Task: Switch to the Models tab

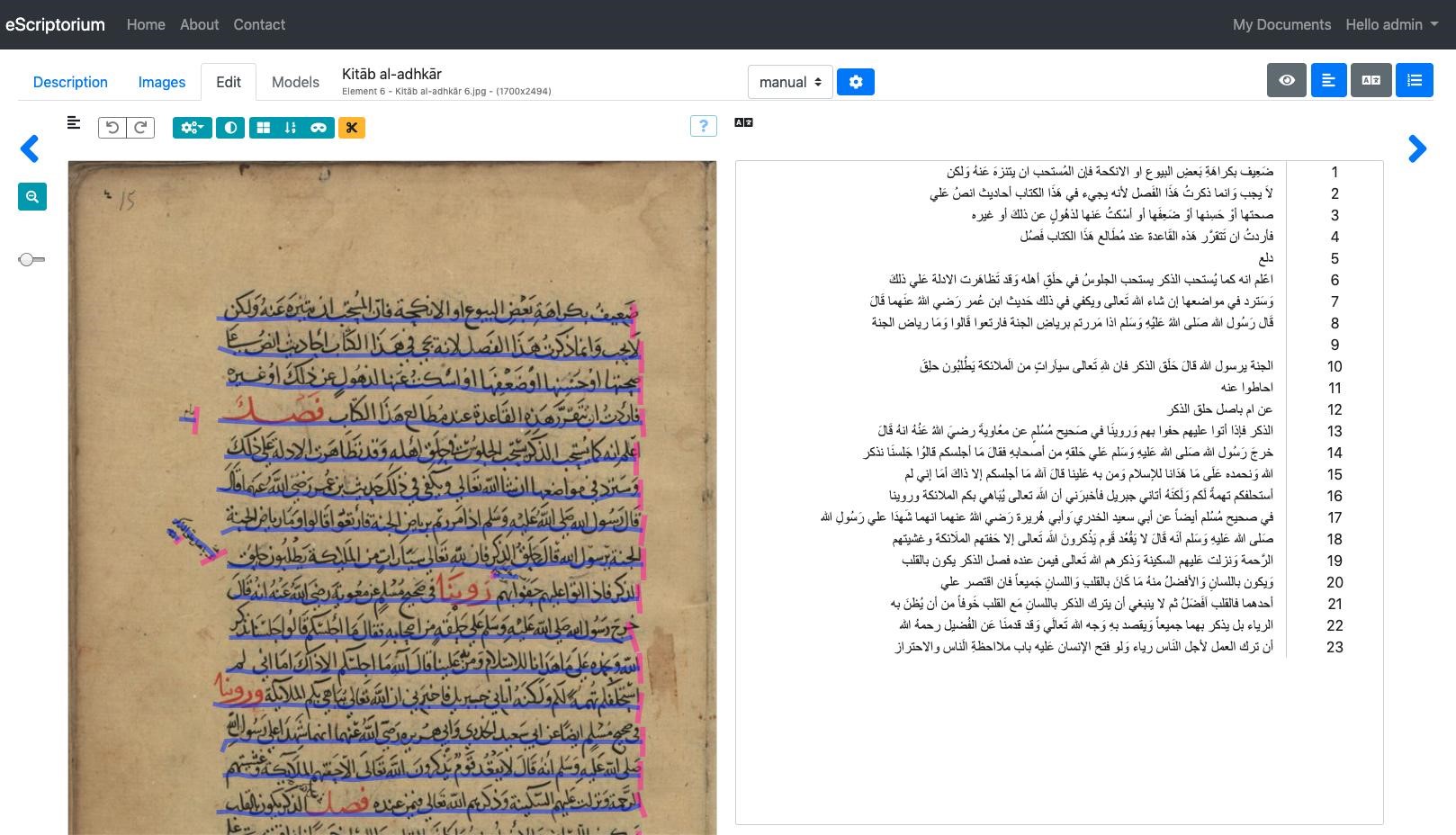Action: pos(294,81)
